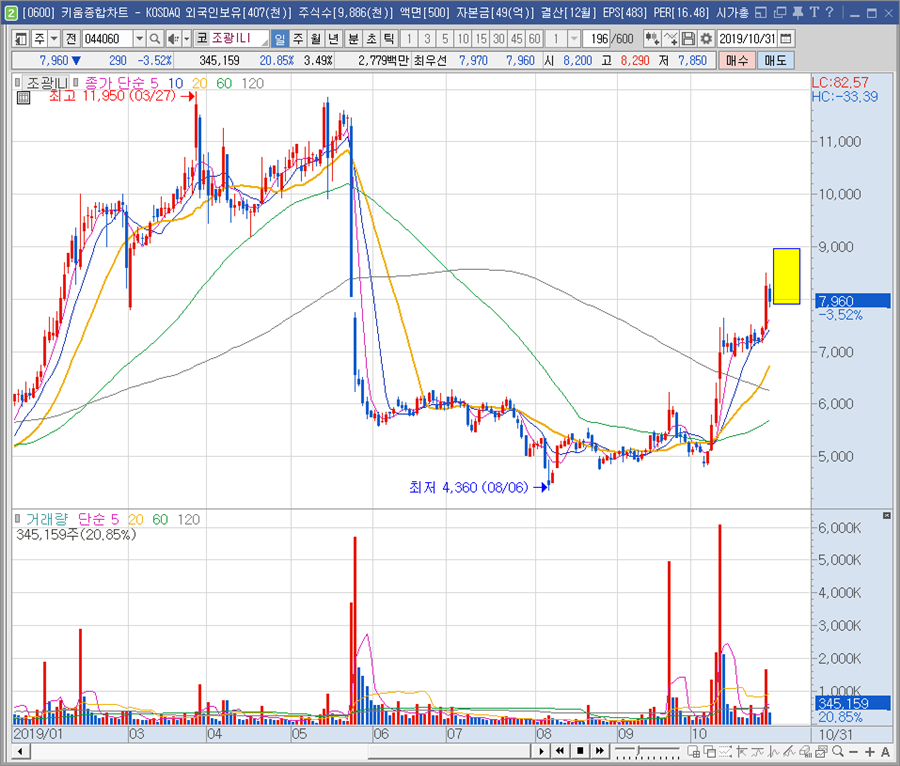Click the 매수 buy button

737,61
